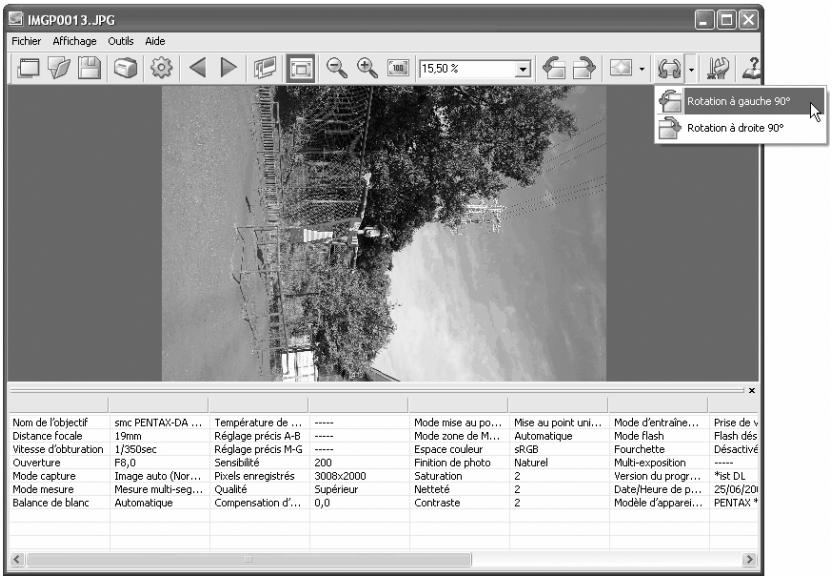
Task: Show image at 100% size icon
Action: (x=398, y=68)
